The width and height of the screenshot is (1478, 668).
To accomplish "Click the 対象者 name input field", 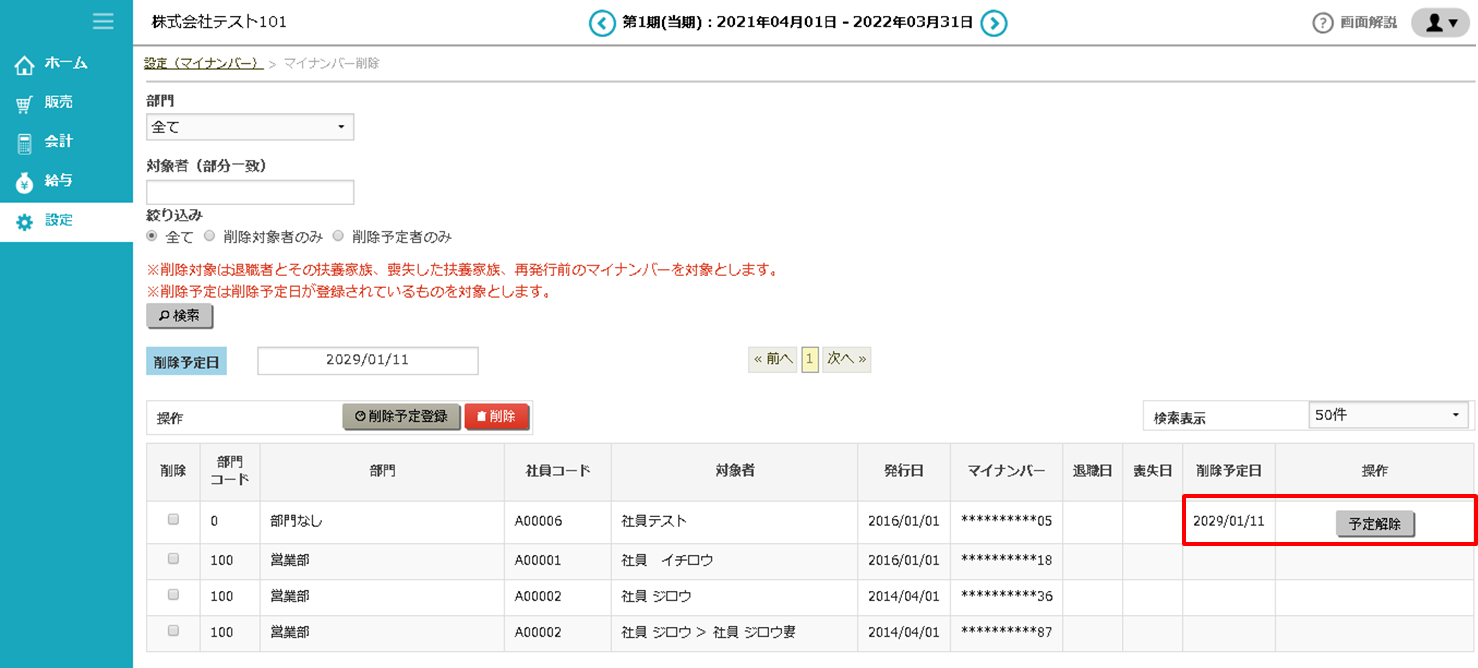I will (250, 192).
